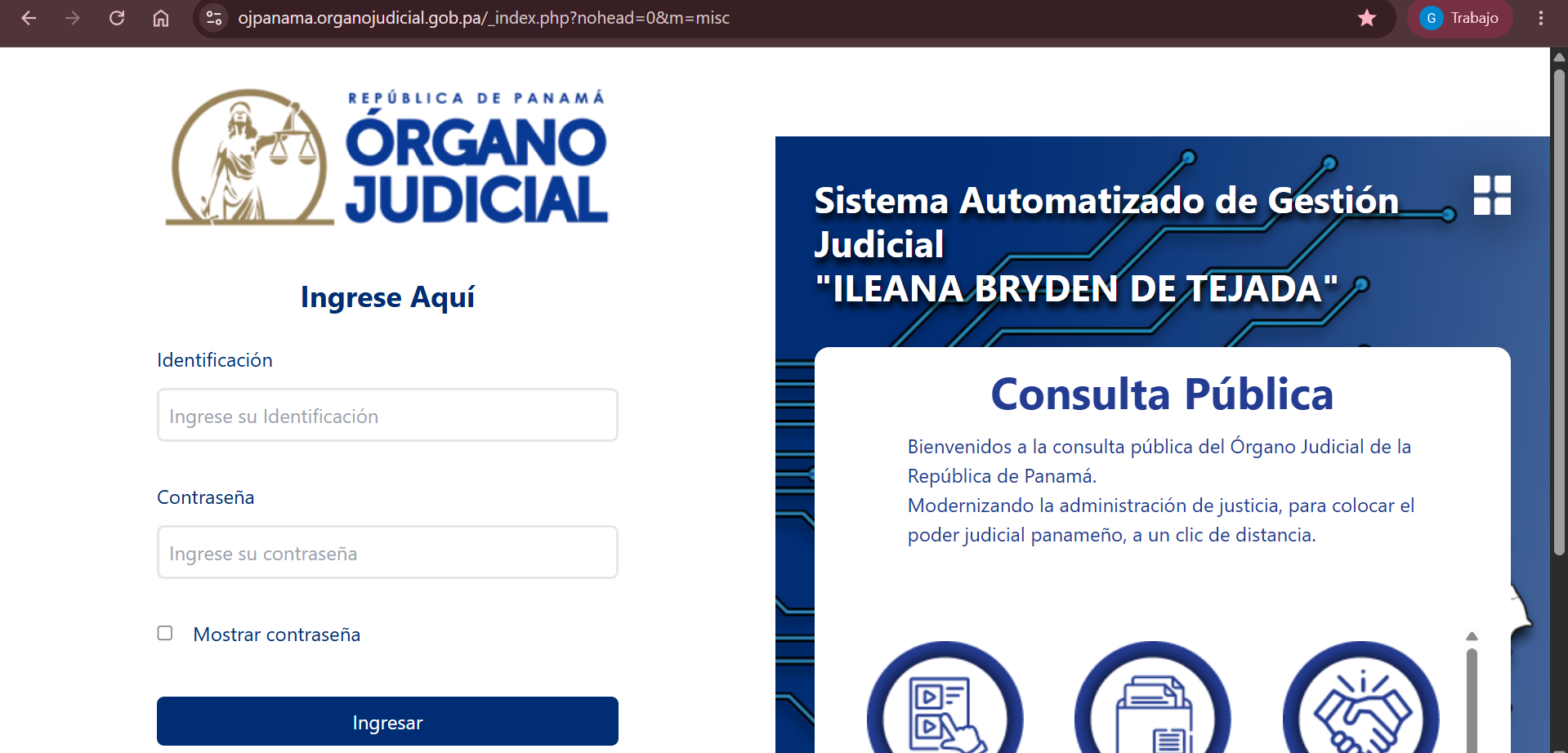This screenshot has height=753, width=1568.
Task: View site information icon in address bar
Action: [x=214, y=18]
